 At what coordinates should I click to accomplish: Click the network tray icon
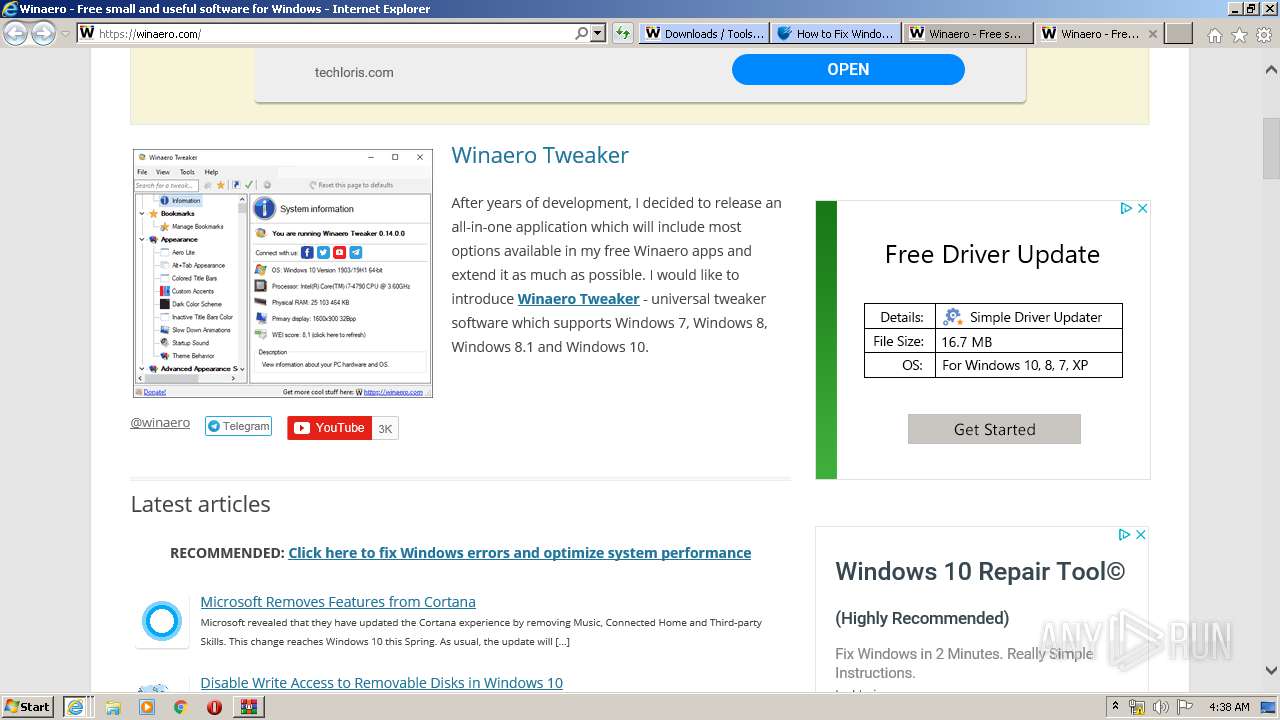(x=1137, y=707)
